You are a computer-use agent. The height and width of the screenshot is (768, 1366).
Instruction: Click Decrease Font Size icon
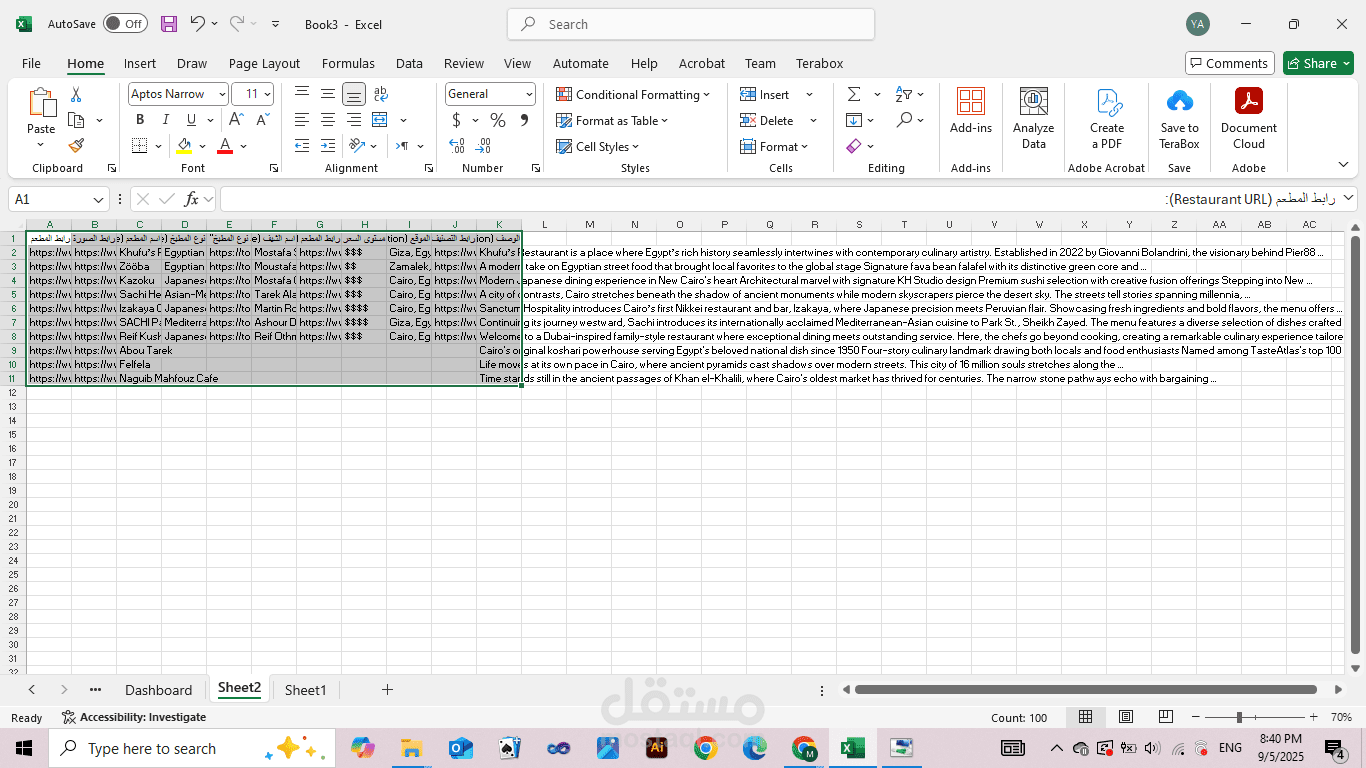[263, 120]
